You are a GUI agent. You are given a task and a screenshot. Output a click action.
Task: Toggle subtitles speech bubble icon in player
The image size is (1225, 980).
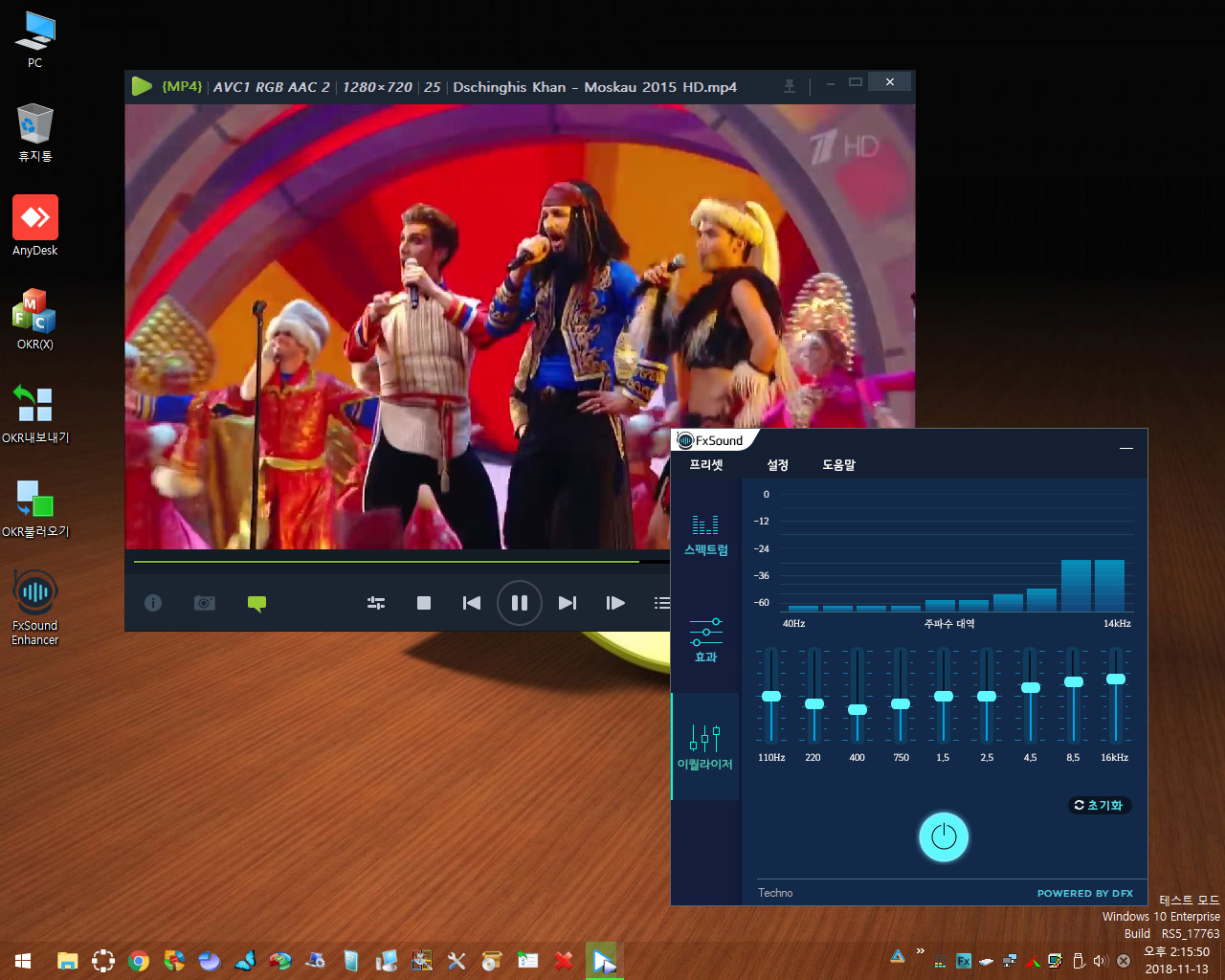(x=256, y=604)
